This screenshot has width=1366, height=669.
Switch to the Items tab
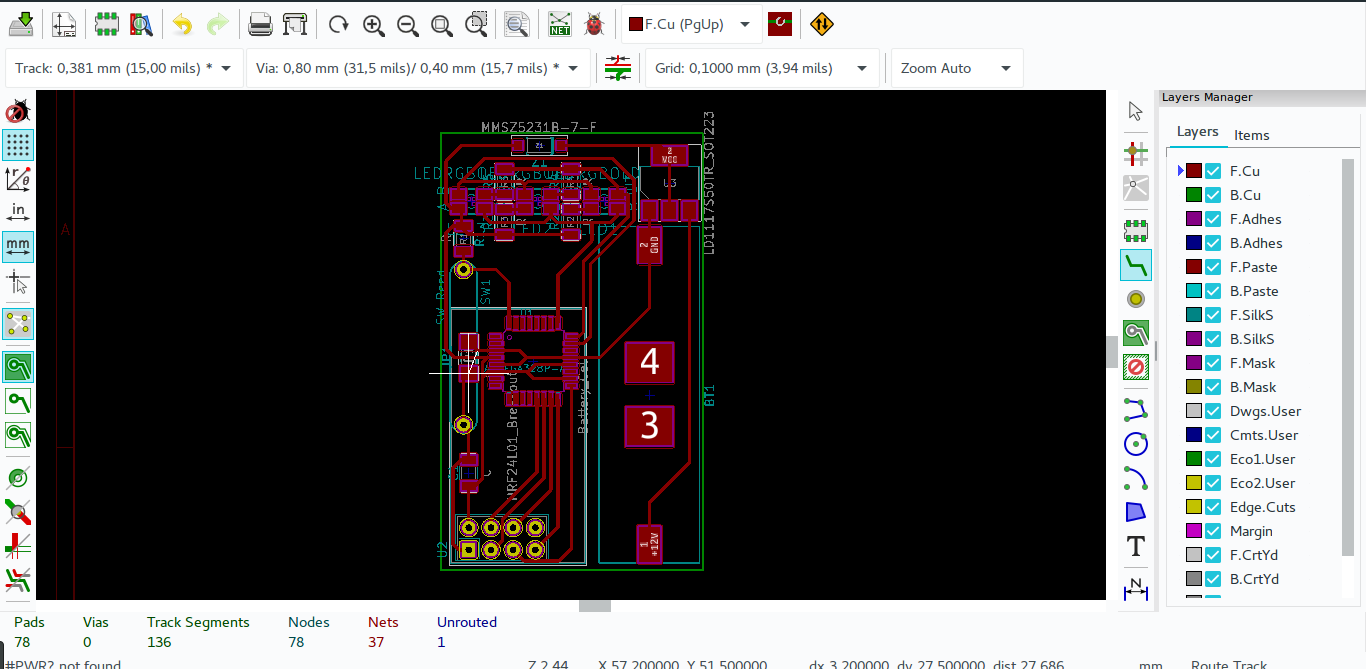tap(1251, 135)
